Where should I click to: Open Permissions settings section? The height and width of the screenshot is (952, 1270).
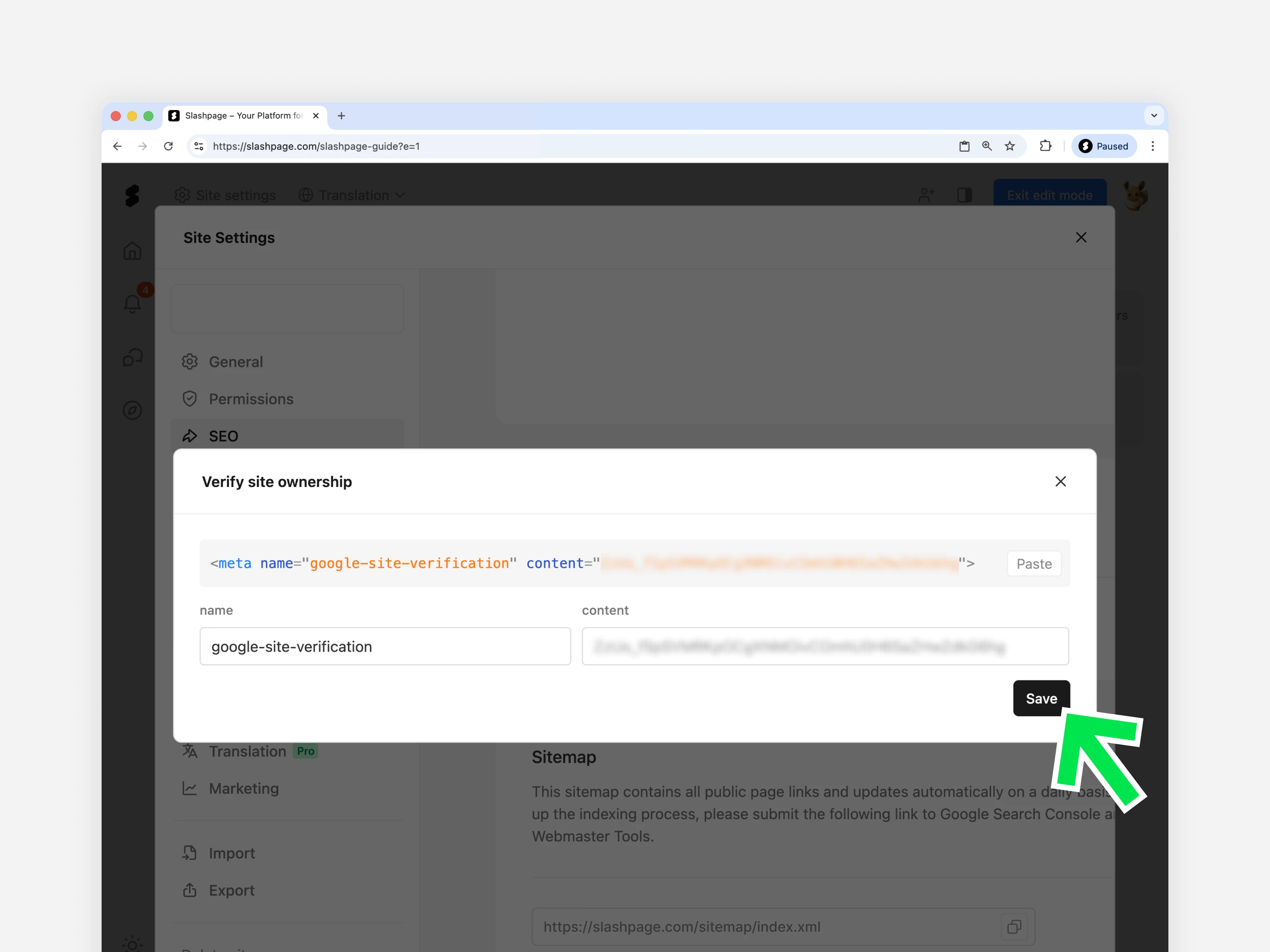coord(250,399)
